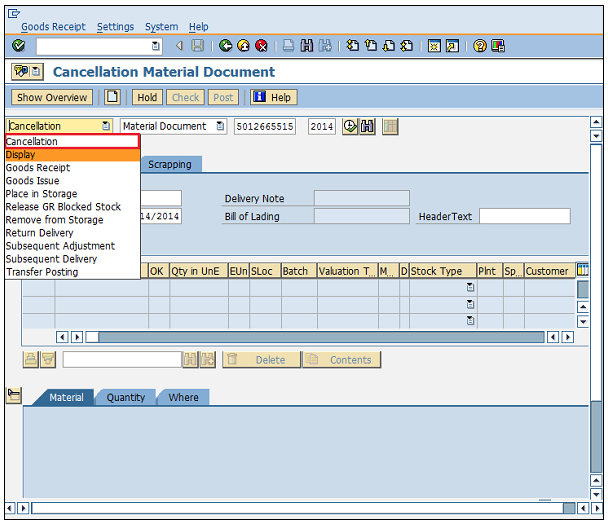Open the Settings menu
This screenshot has height=523, width=608.
click(115, 27)
